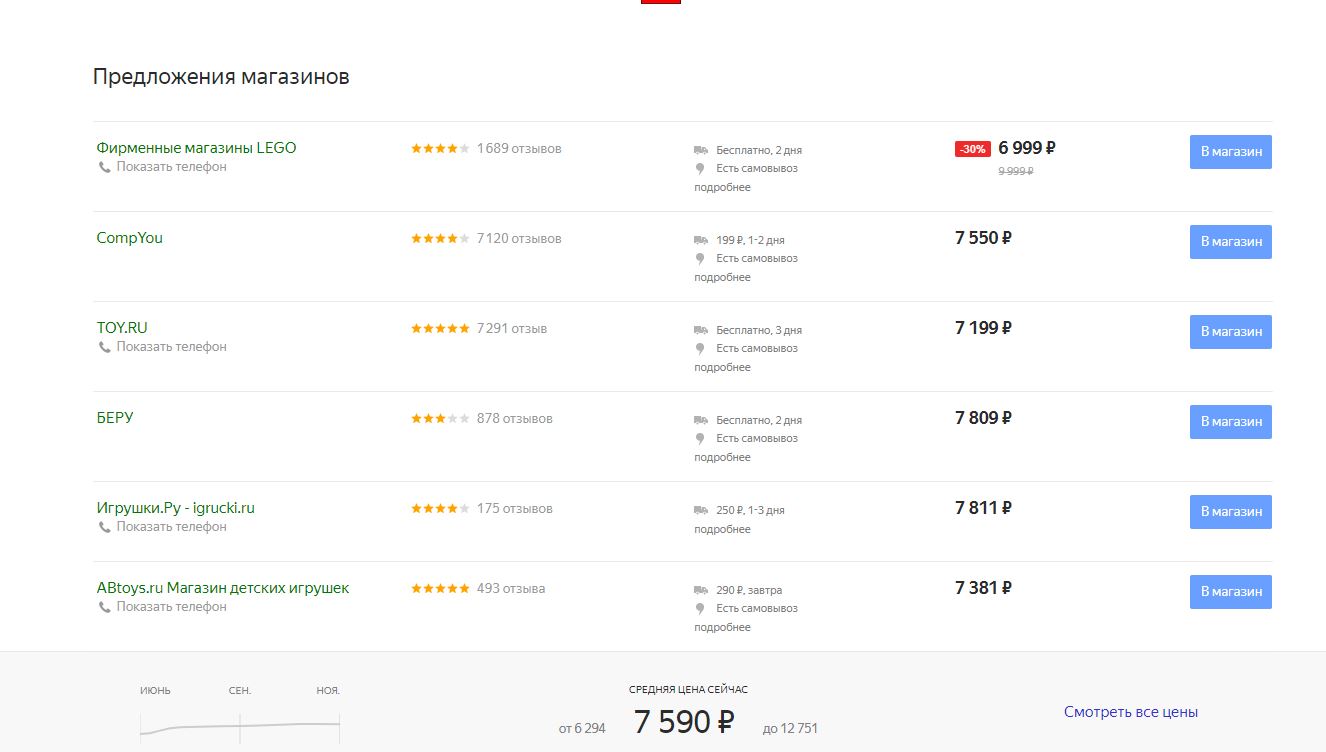Click delivery truck icon in CompYou row
The height and width of the screenshot is (752, 1326).
point(701,240)
